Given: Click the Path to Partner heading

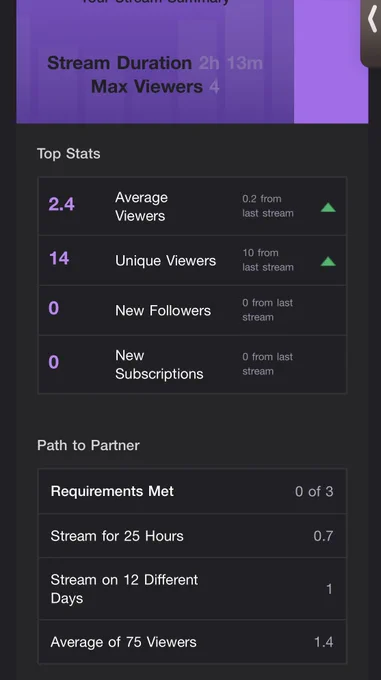Looking at the screenshot, I should click(x=88, y=445).
